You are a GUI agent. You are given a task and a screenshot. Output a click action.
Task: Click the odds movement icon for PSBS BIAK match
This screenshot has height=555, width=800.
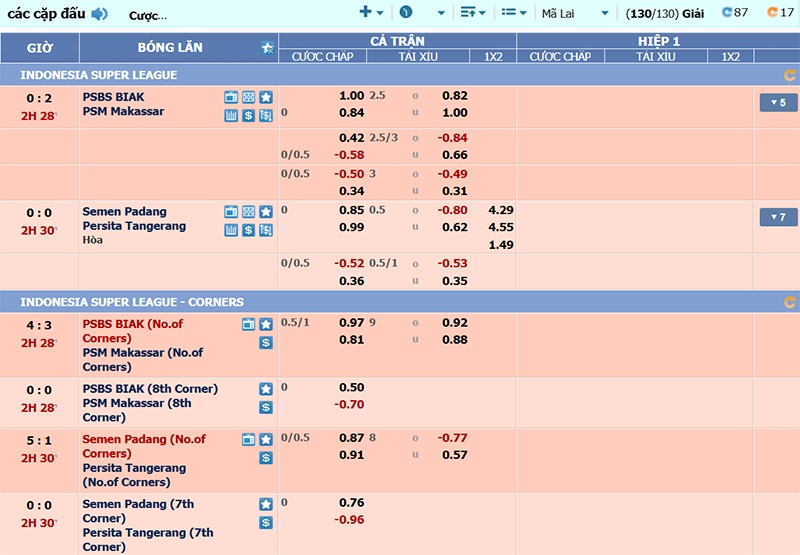point(266,116)
